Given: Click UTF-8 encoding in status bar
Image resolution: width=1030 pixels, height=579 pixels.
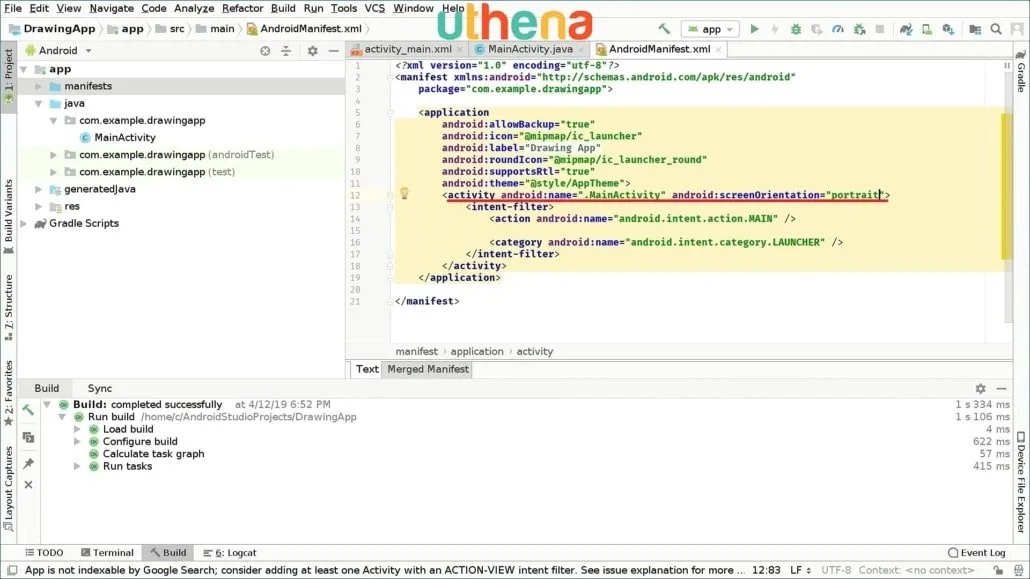Looking at the screenshot, I should (x=836, y=570).
